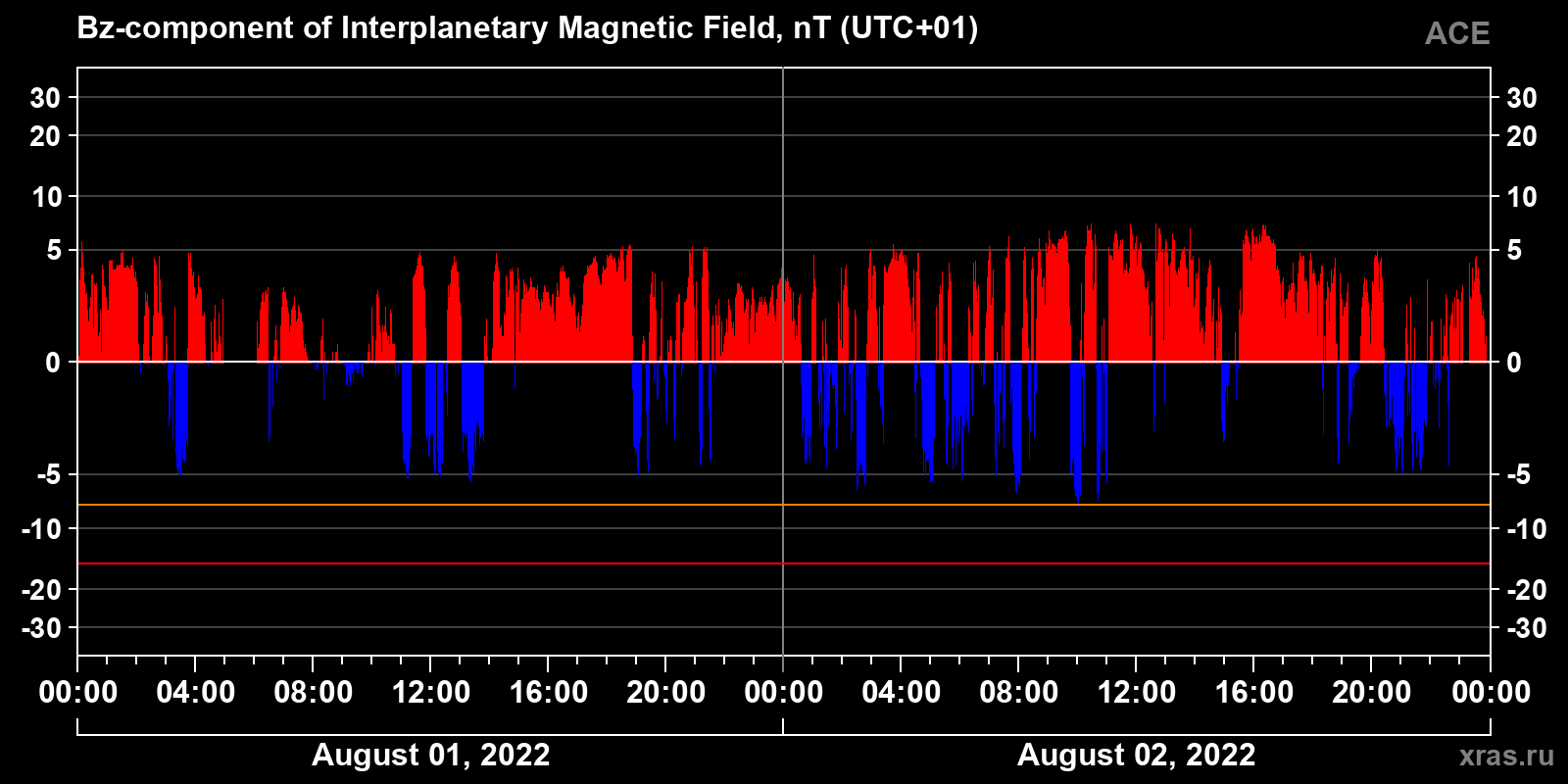Click the 16:00 tick label under August 01

coord(549,693)
